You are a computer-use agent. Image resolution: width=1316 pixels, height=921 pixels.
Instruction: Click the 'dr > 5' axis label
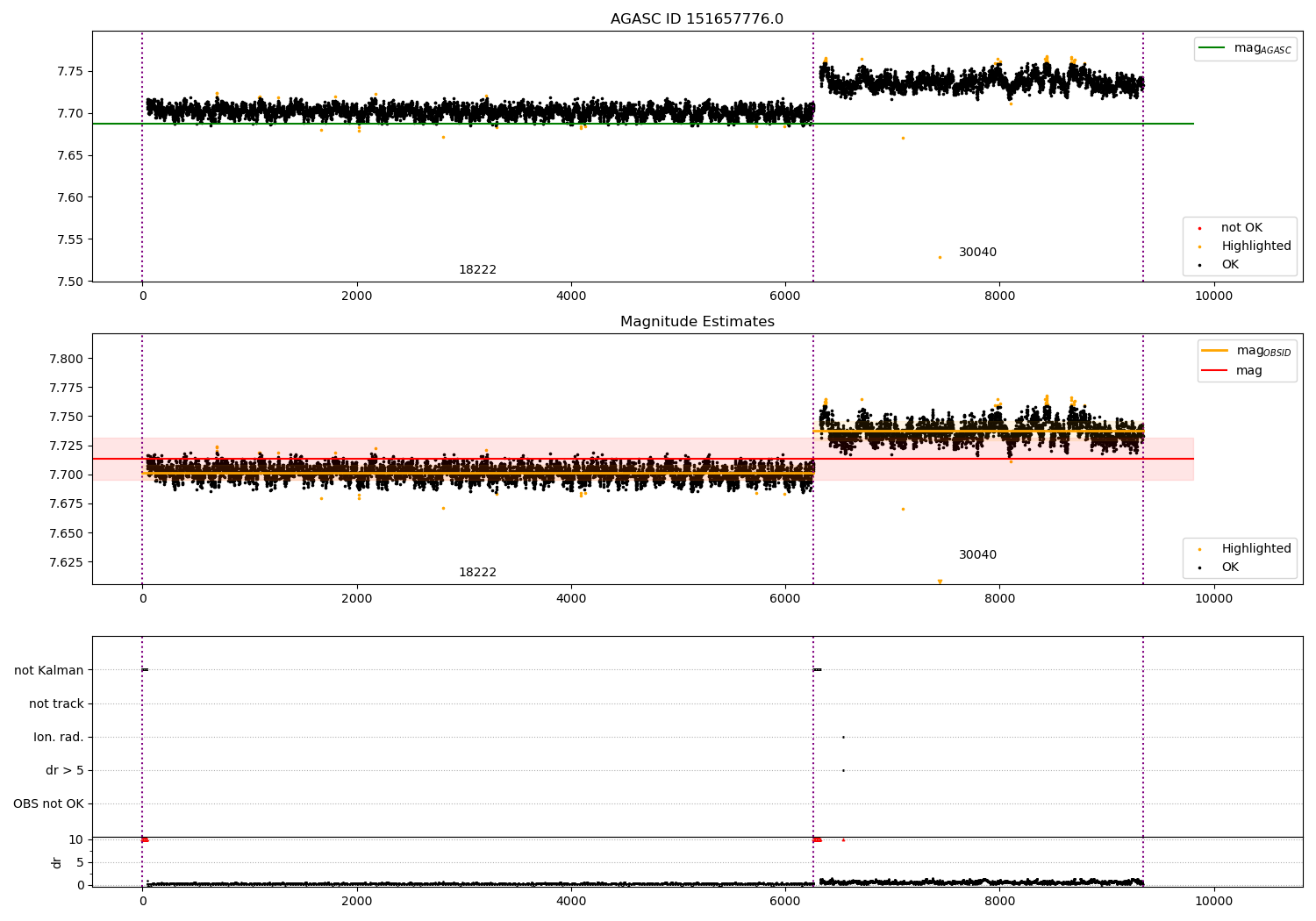pyautogui.click(x=65, y=771)
